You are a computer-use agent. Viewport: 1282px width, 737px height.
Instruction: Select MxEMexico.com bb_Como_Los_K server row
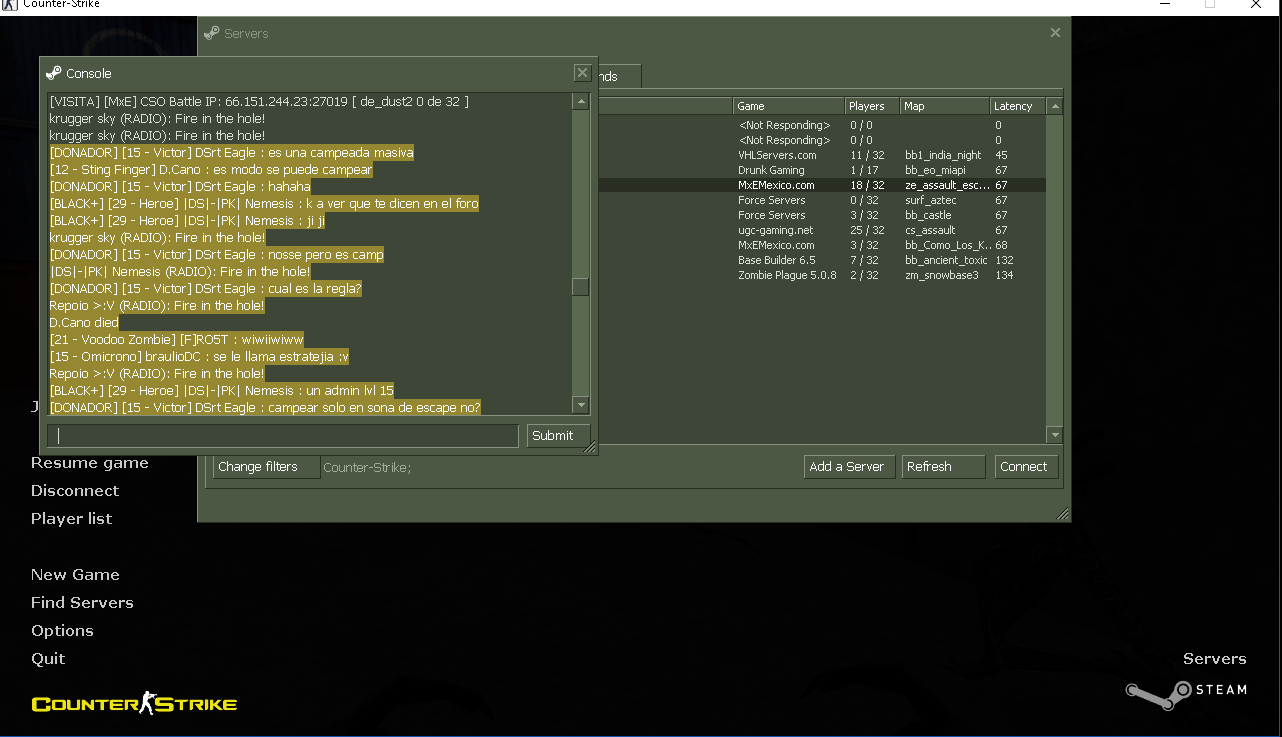[820, 245]
